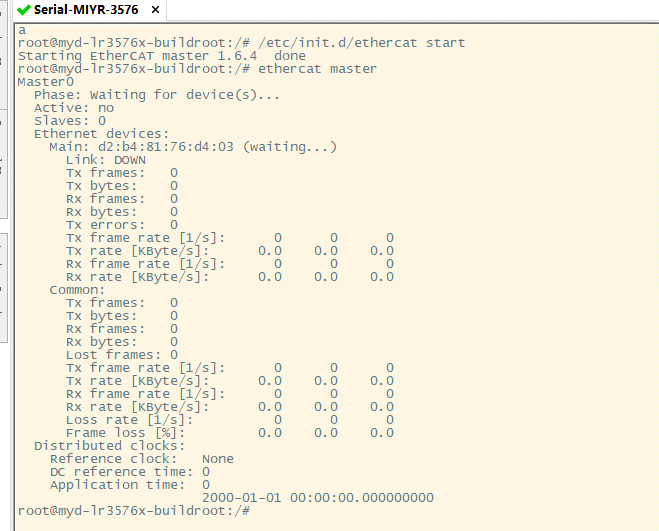The height and width of the screenshot is (531, 659).
Task: Select the Serial-MIYR-3576 tab
Action: point(84,10)
